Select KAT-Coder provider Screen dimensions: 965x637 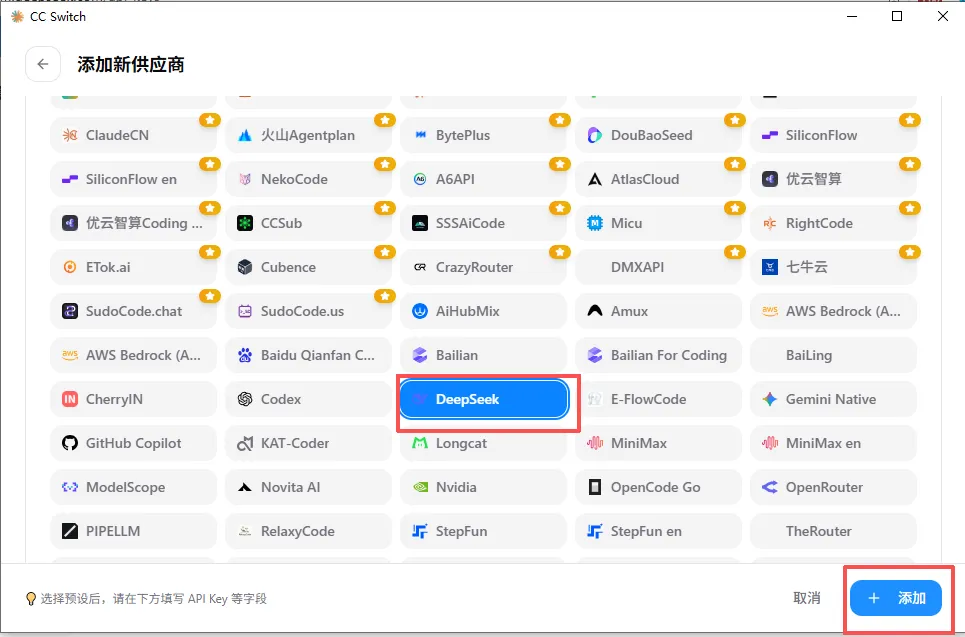coord(308,443)
